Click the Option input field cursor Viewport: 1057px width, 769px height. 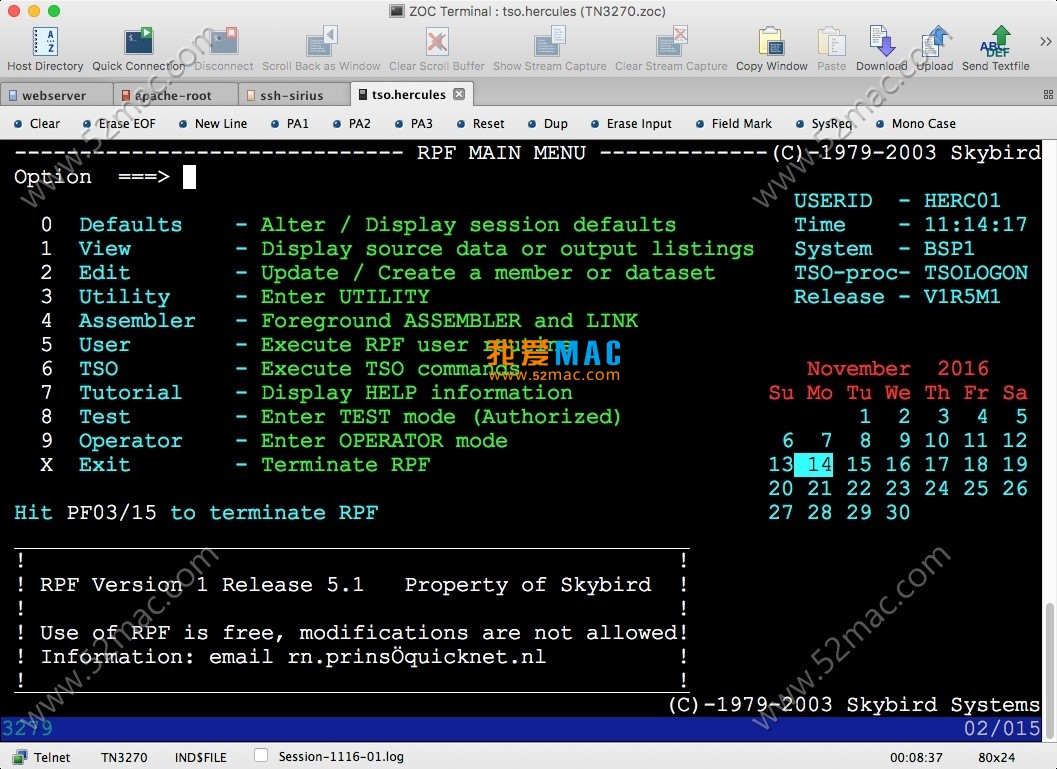[189, 177]
